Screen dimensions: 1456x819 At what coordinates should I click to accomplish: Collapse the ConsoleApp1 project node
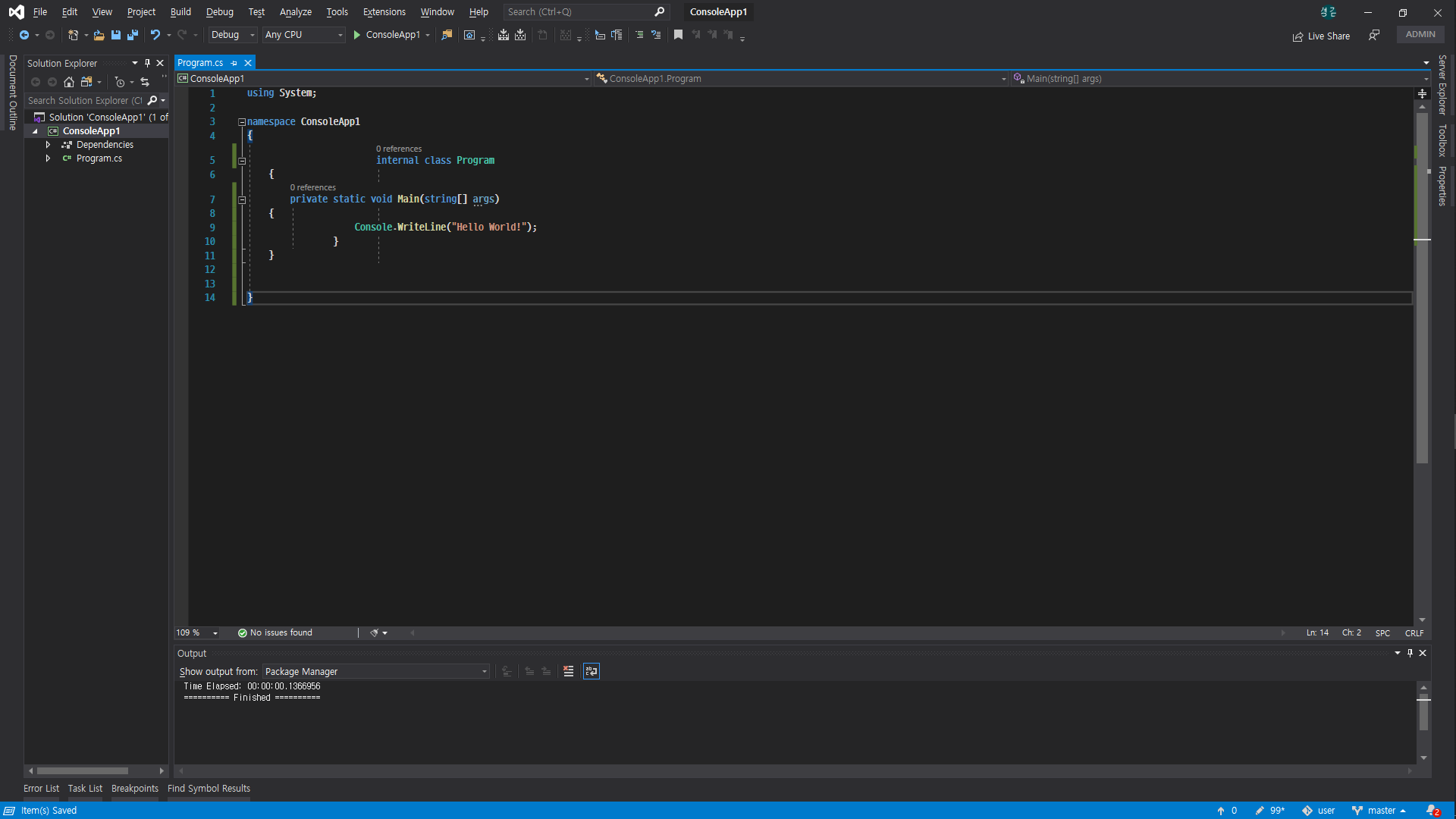pyautogui.click(x=35, y=131)
